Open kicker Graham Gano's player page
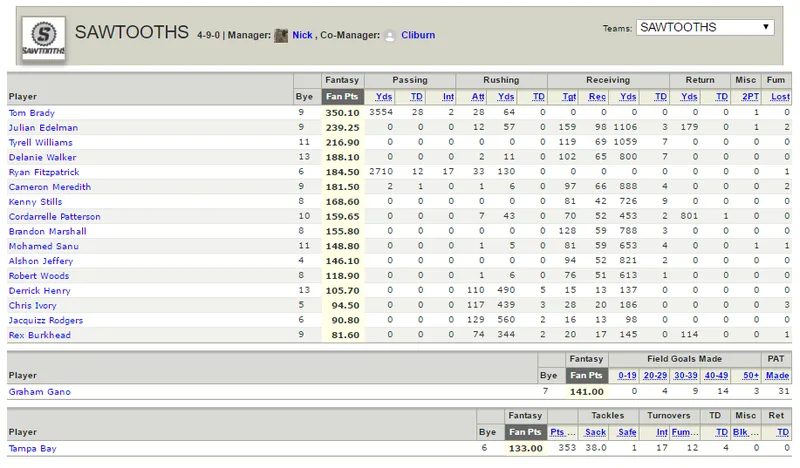 [x=39, y=391]
